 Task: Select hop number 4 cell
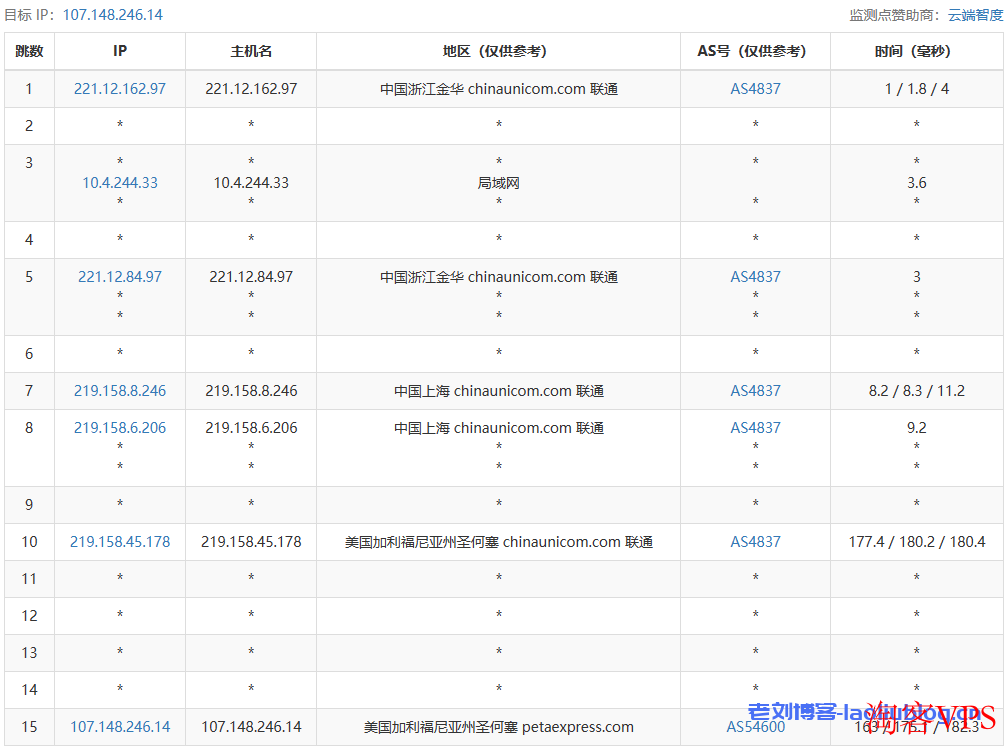coord(29,240)
